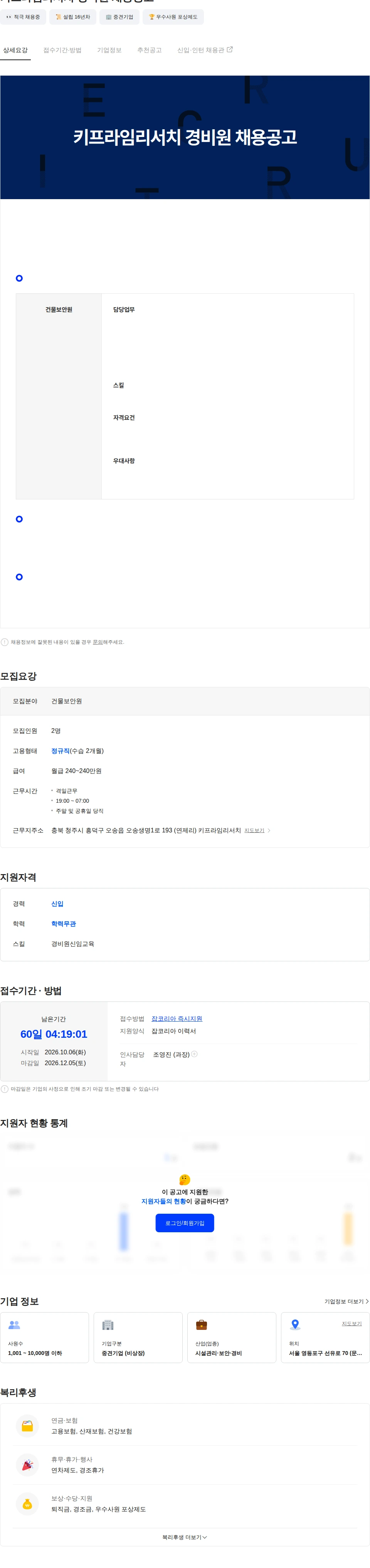The width and height of the screenshot is (370, 1568).
Task: Select the 상세요강 tab
Action: click(15, 50)
